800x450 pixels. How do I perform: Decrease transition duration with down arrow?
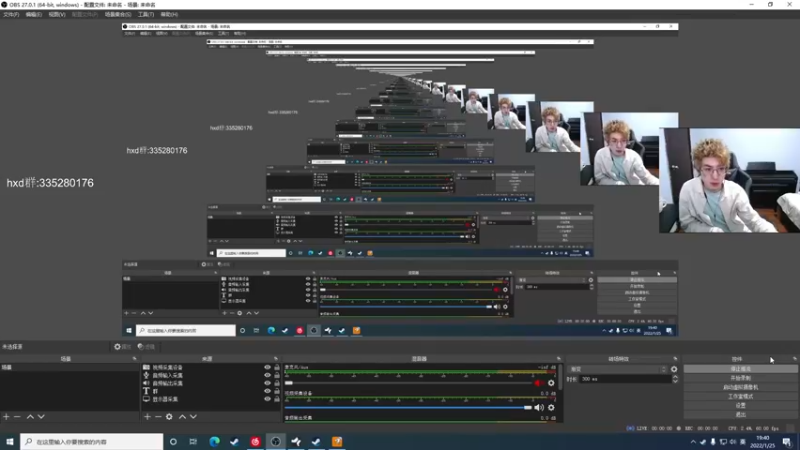click(675, 381)
